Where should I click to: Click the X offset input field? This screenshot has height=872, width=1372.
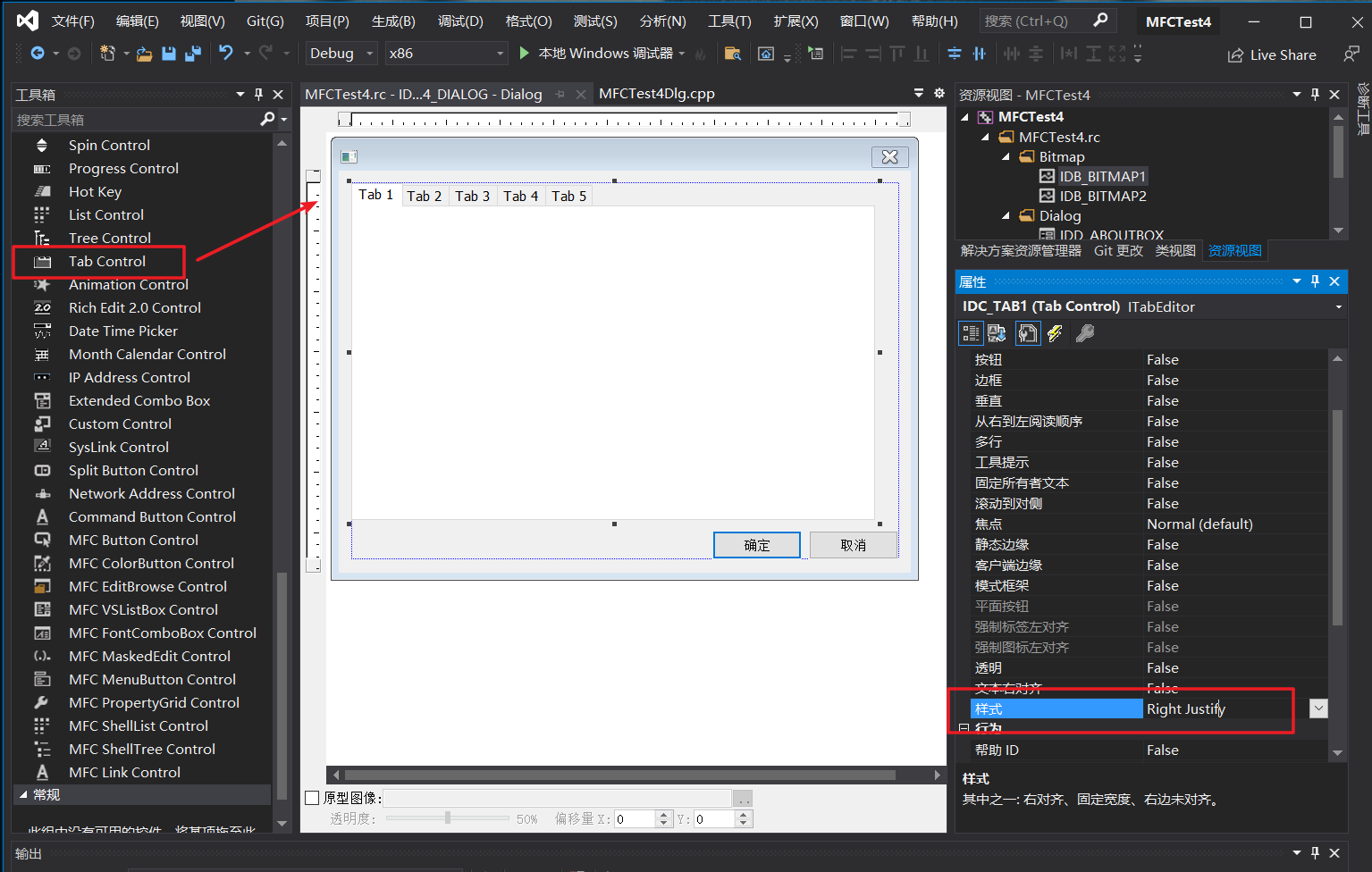coord(635,819)
